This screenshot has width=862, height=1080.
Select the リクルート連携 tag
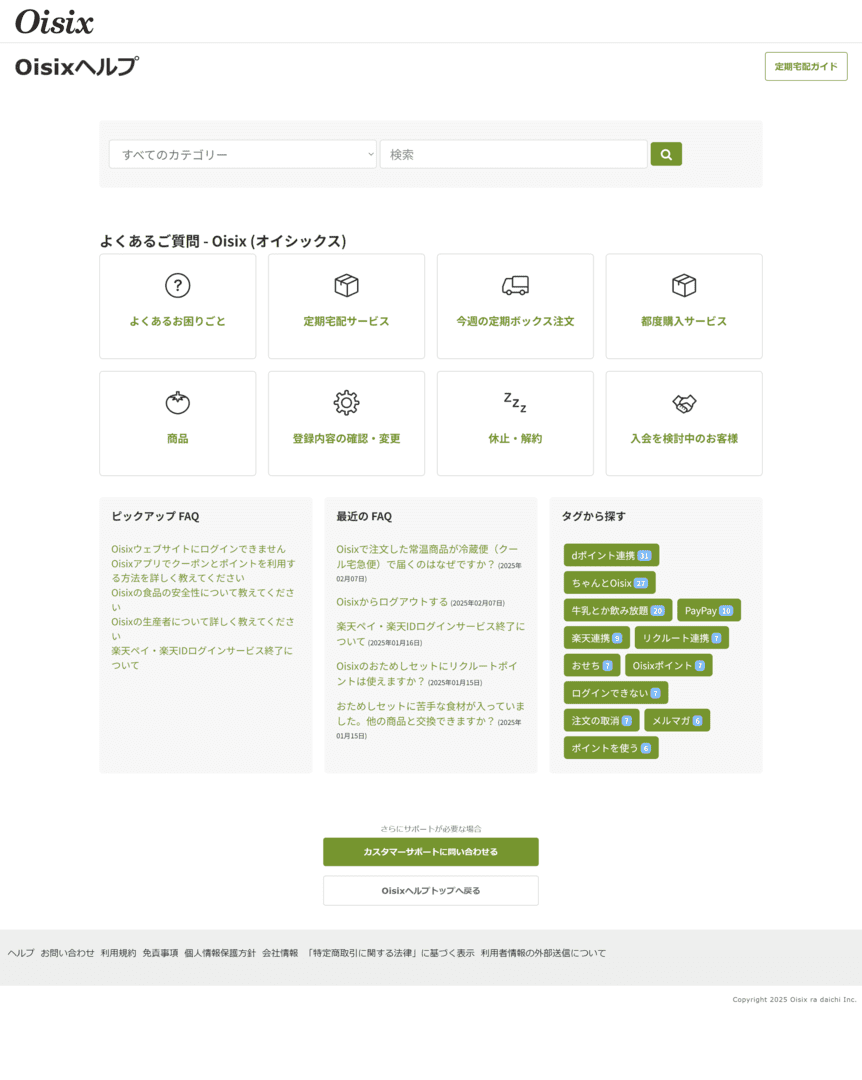point(681,638)
